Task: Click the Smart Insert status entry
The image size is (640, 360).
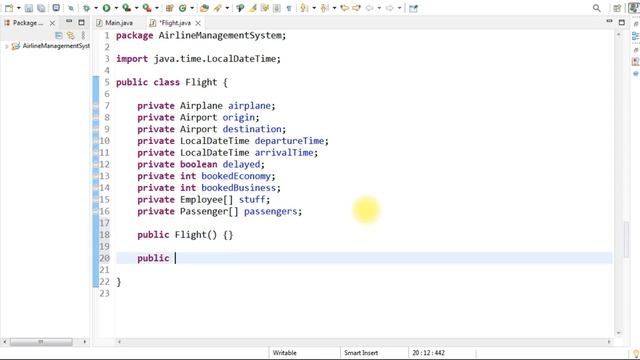Action: tap(361, 353)
